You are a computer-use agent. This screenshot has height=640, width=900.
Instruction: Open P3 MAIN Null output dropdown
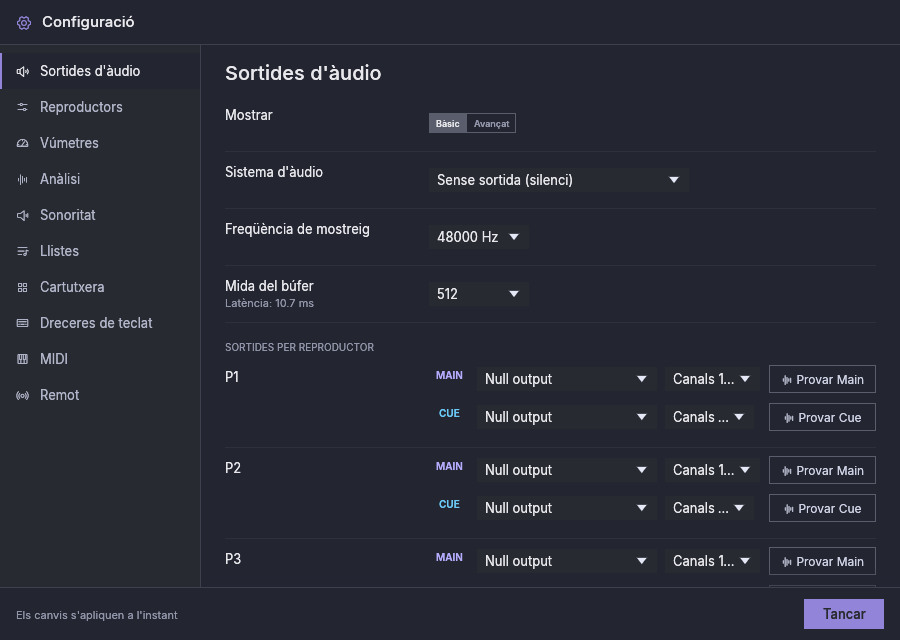tap(567, 561)
